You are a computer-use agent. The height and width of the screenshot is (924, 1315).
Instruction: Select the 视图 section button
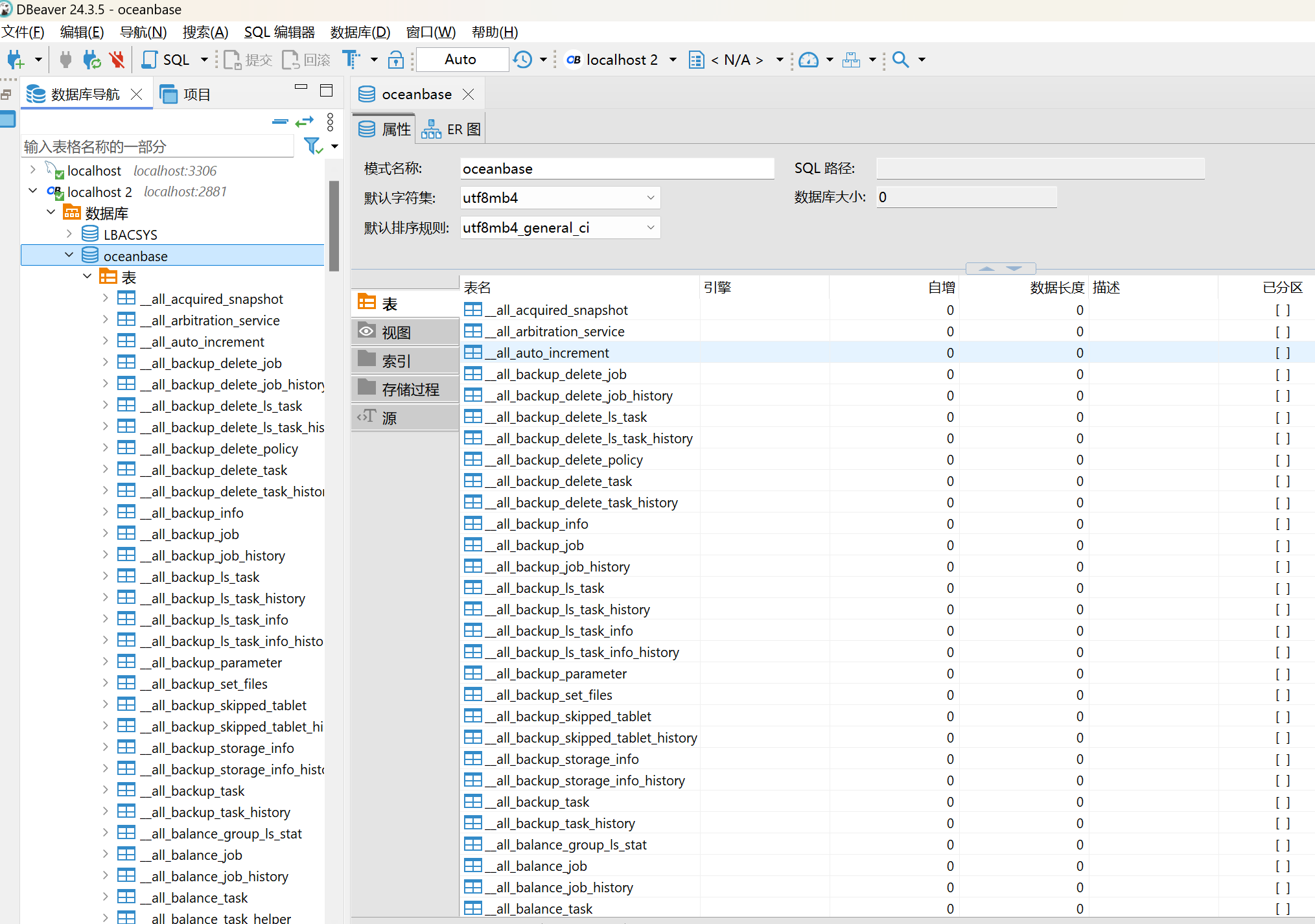coord(405,332)
